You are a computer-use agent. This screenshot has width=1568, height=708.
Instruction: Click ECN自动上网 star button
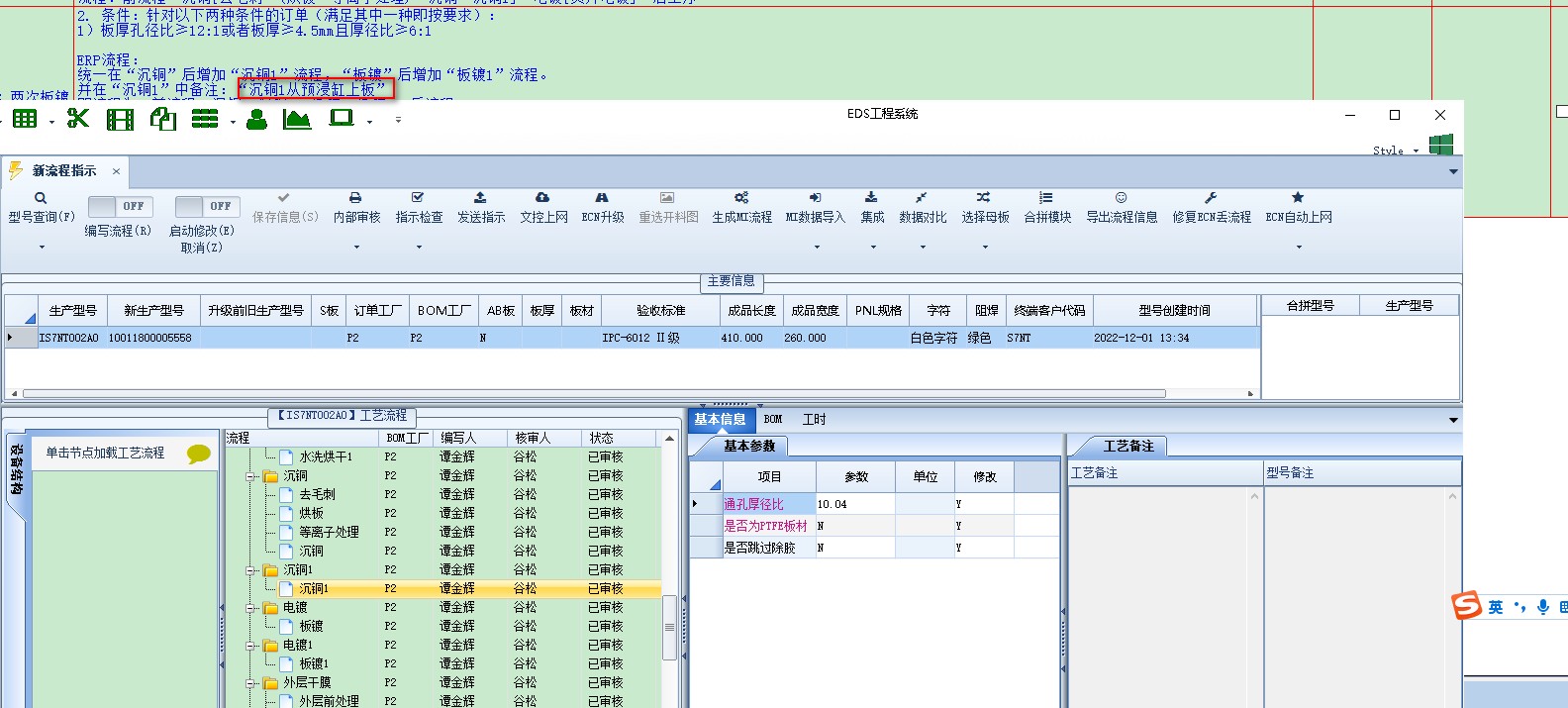(1299, 208)
